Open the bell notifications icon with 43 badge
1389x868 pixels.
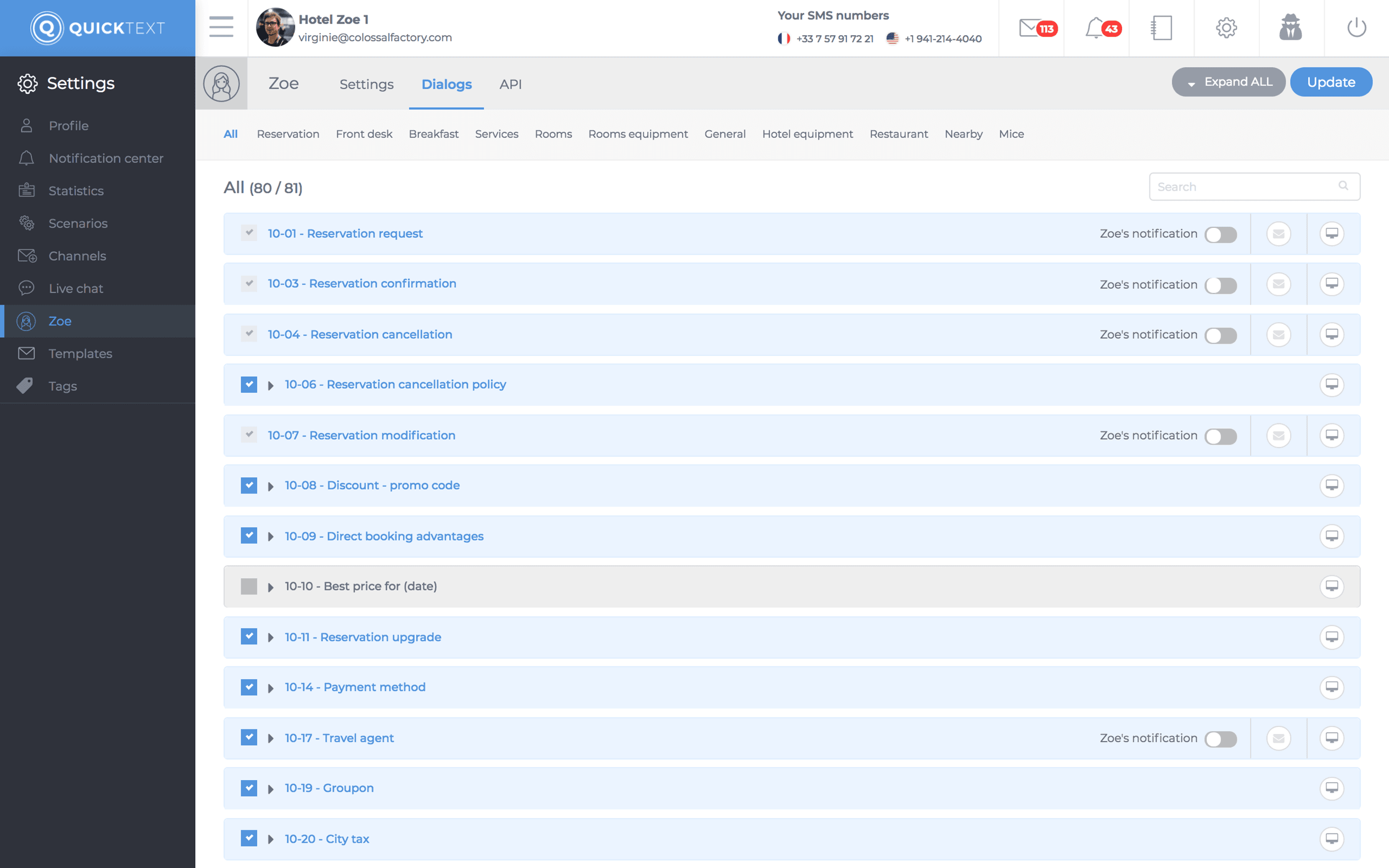tap(1096, 27)
